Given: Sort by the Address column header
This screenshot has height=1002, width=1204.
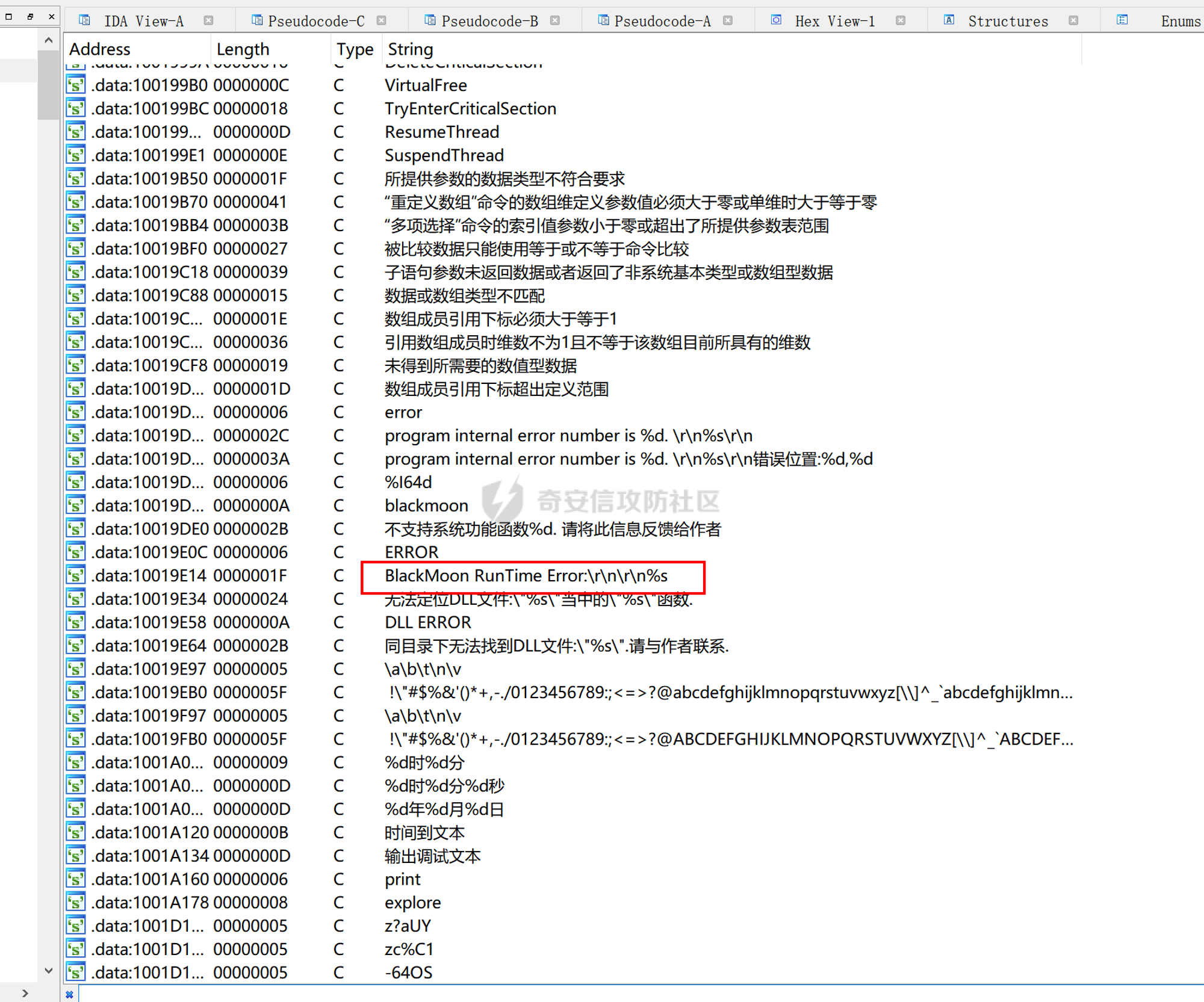Looking at the screenshot, I should [100, 49].
